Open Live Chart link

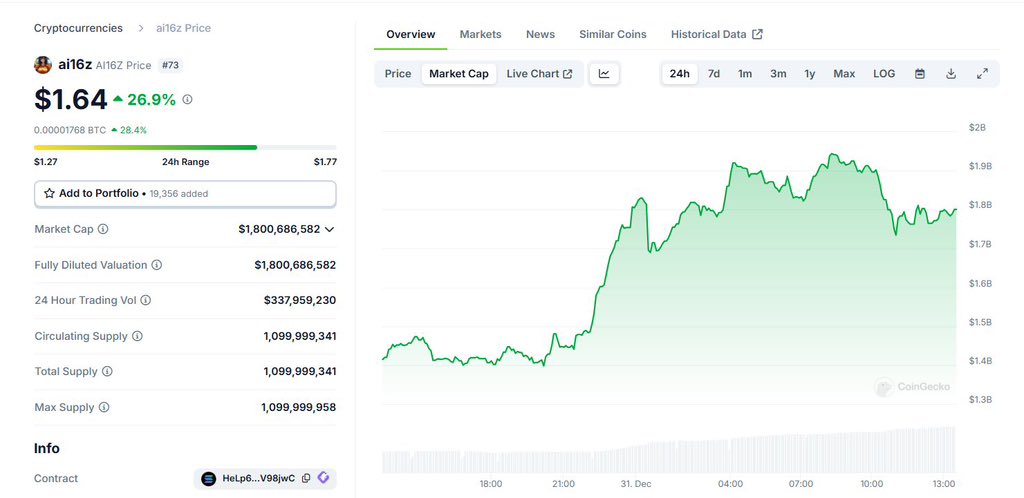[x=539, y=74]
